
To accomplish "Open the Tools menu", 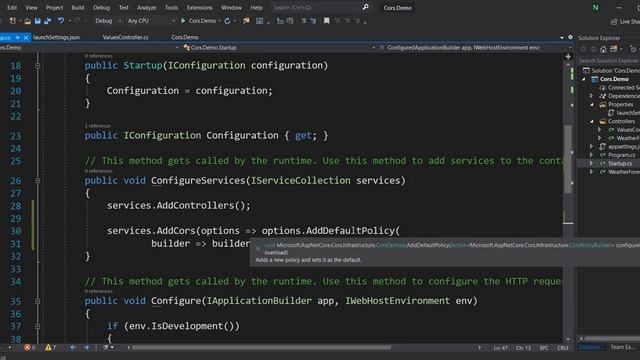I will [171, 8].
